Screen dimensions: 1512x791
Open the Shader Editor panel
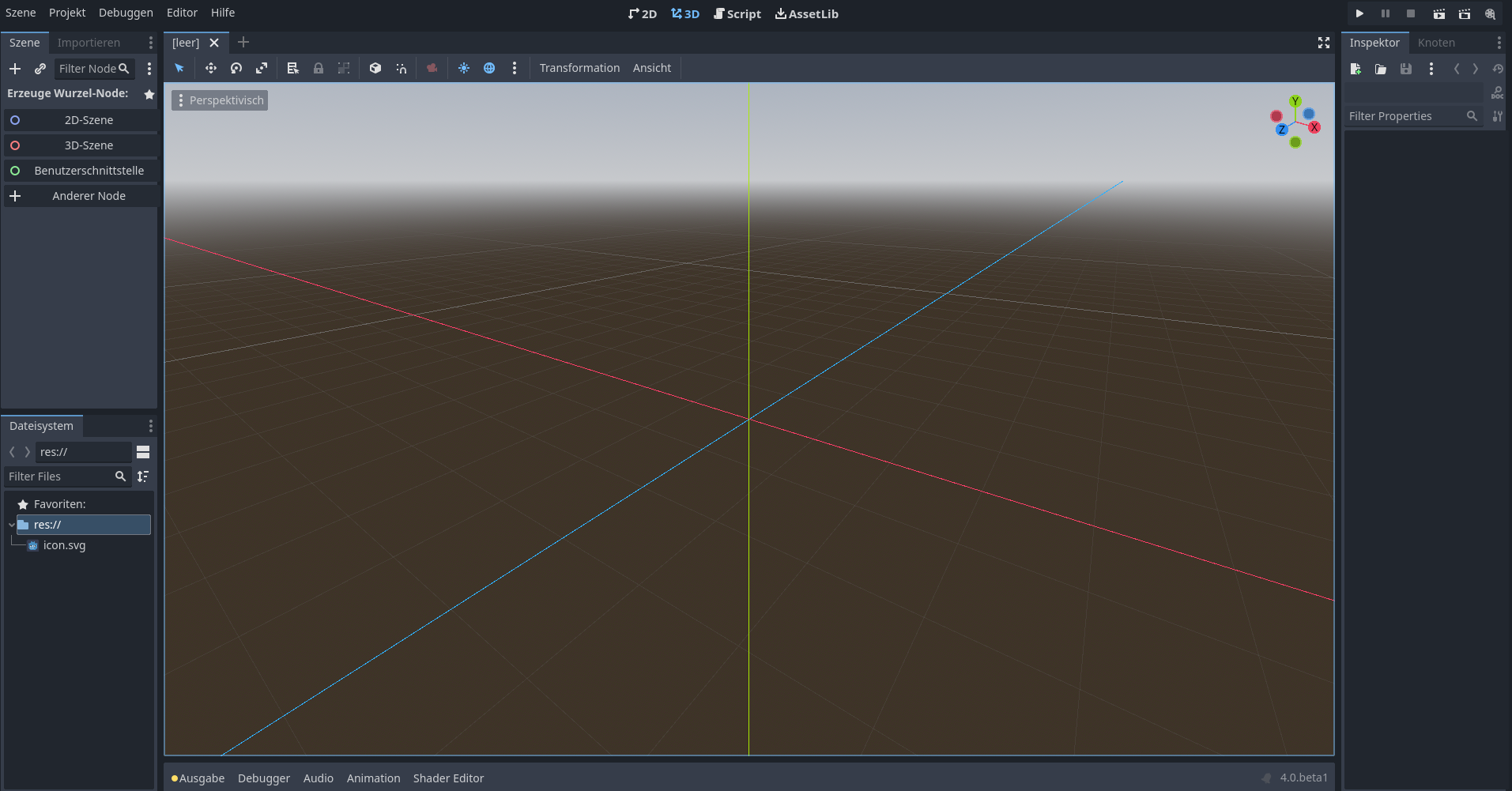pos(448,778)
